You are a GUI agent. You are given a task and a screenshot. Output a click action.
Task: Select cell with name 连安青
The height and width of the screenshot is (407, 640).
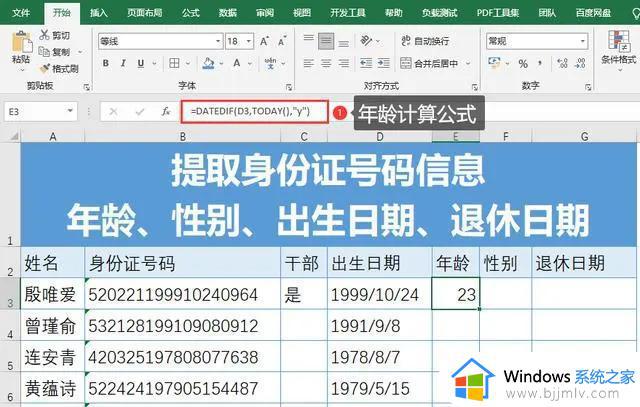pyautogui.click(x=53, y=357)
